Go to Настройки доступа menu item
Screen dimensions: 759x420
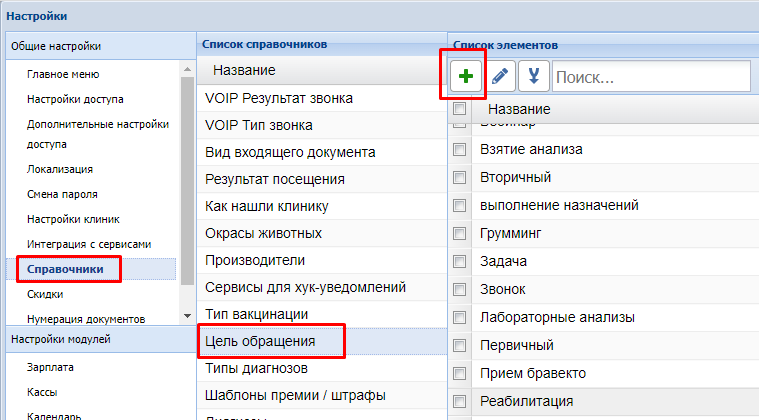click(x=75, y=98)
